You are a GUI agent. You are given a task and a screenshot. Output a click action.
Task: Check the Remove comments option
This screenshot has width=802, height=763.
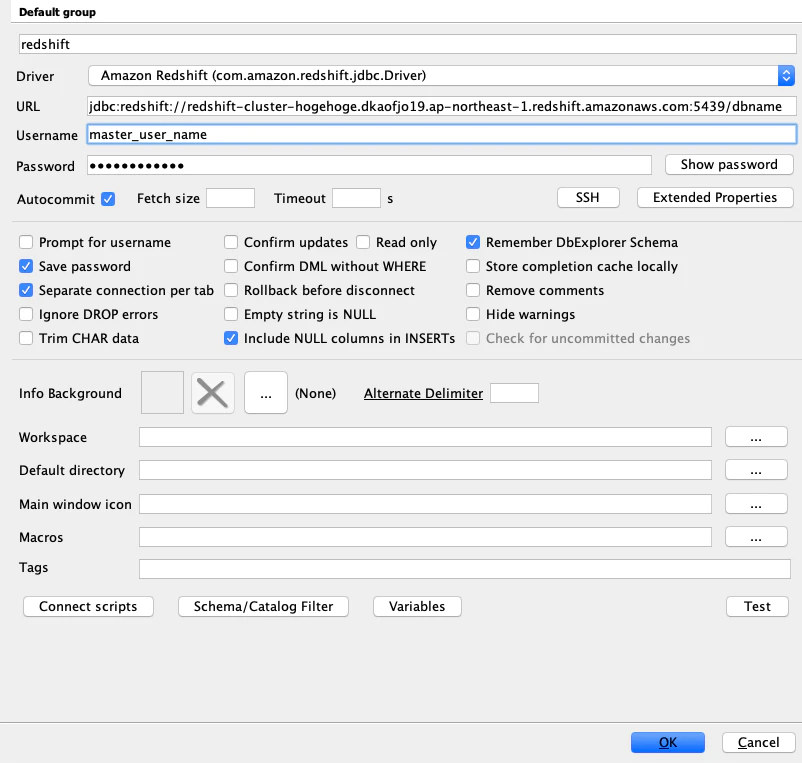pyautogui.click(x=473, y=290)
